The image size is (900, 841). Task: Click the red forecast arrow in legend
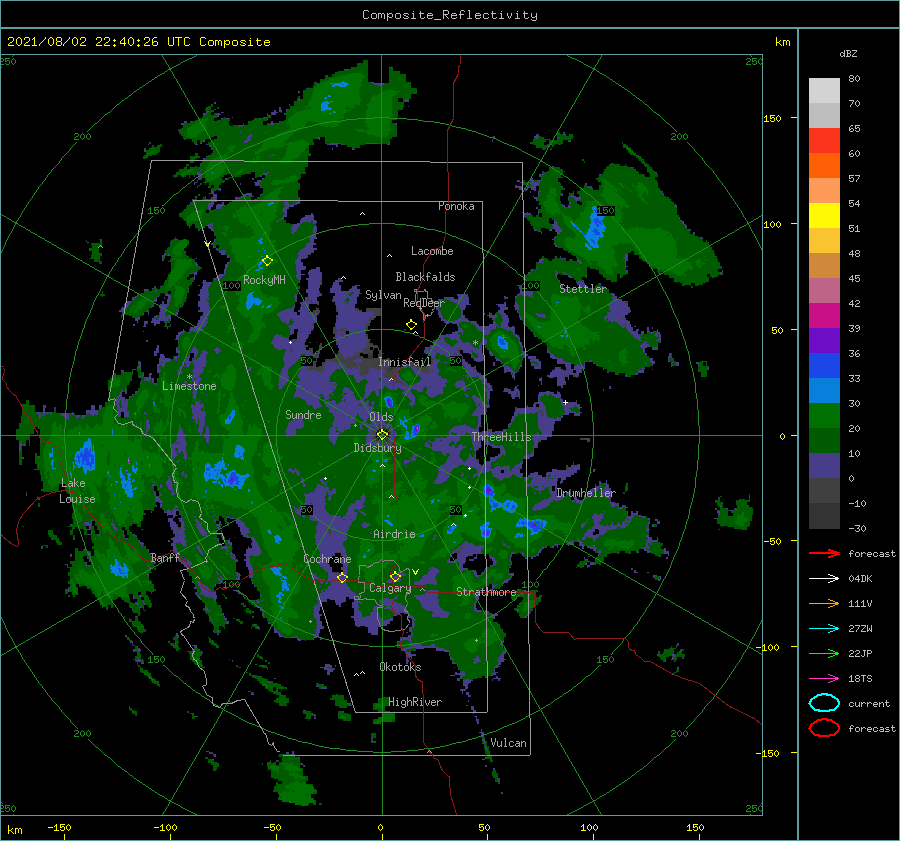pyautogui.click(x=824, y=553)
